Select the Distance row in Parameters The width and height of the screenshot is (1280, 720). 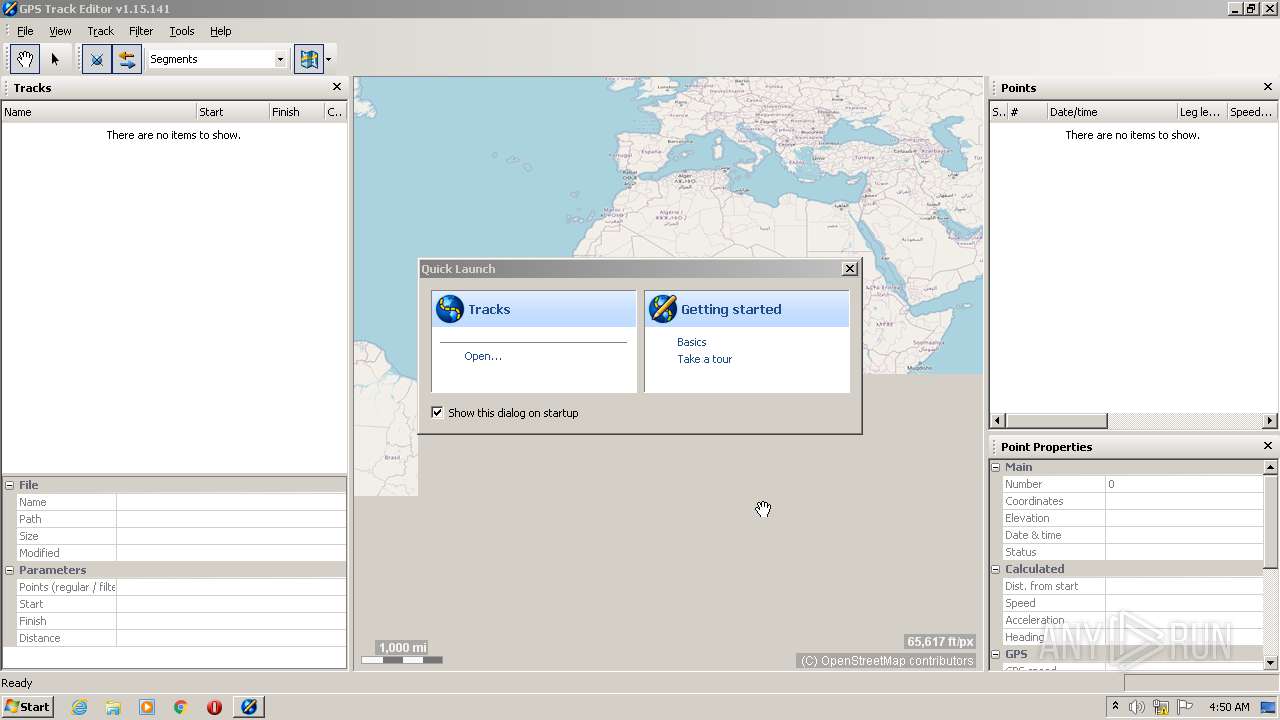click(181, 638)
